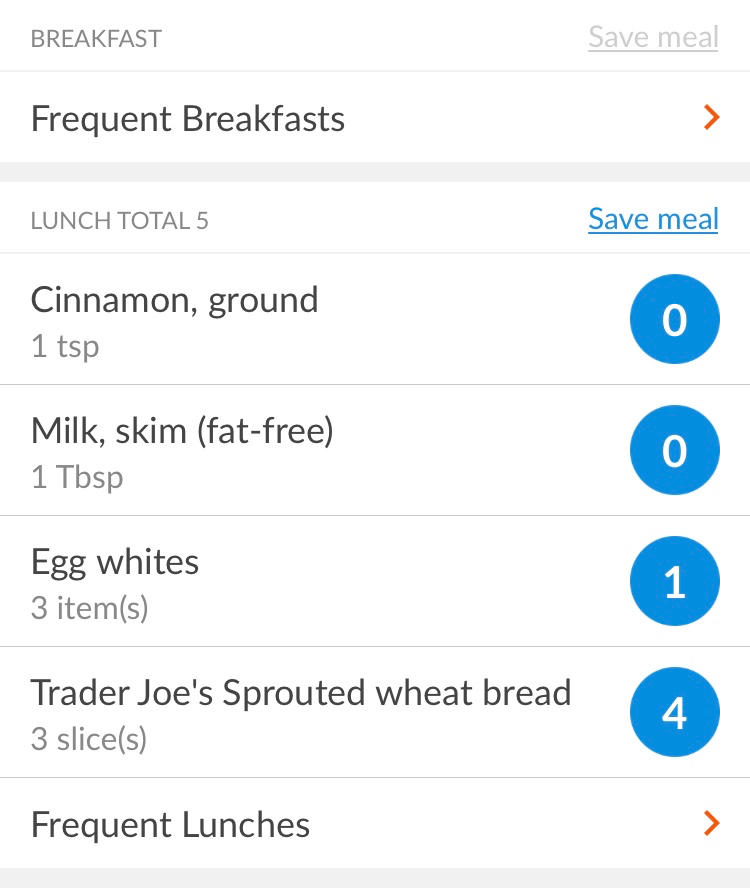Open Frequent Lunches via orange chevron
750x894 pixels.
click(711, 823)
